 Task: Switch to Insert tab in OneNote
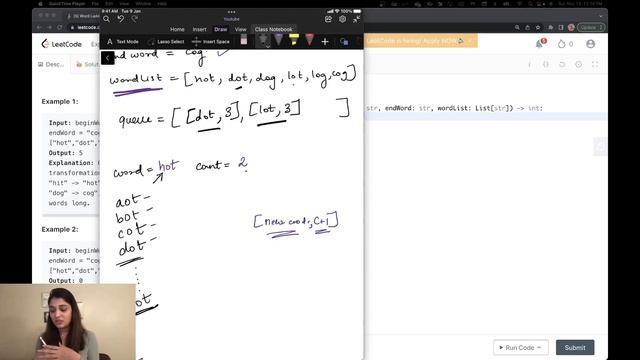coord(200,29)
